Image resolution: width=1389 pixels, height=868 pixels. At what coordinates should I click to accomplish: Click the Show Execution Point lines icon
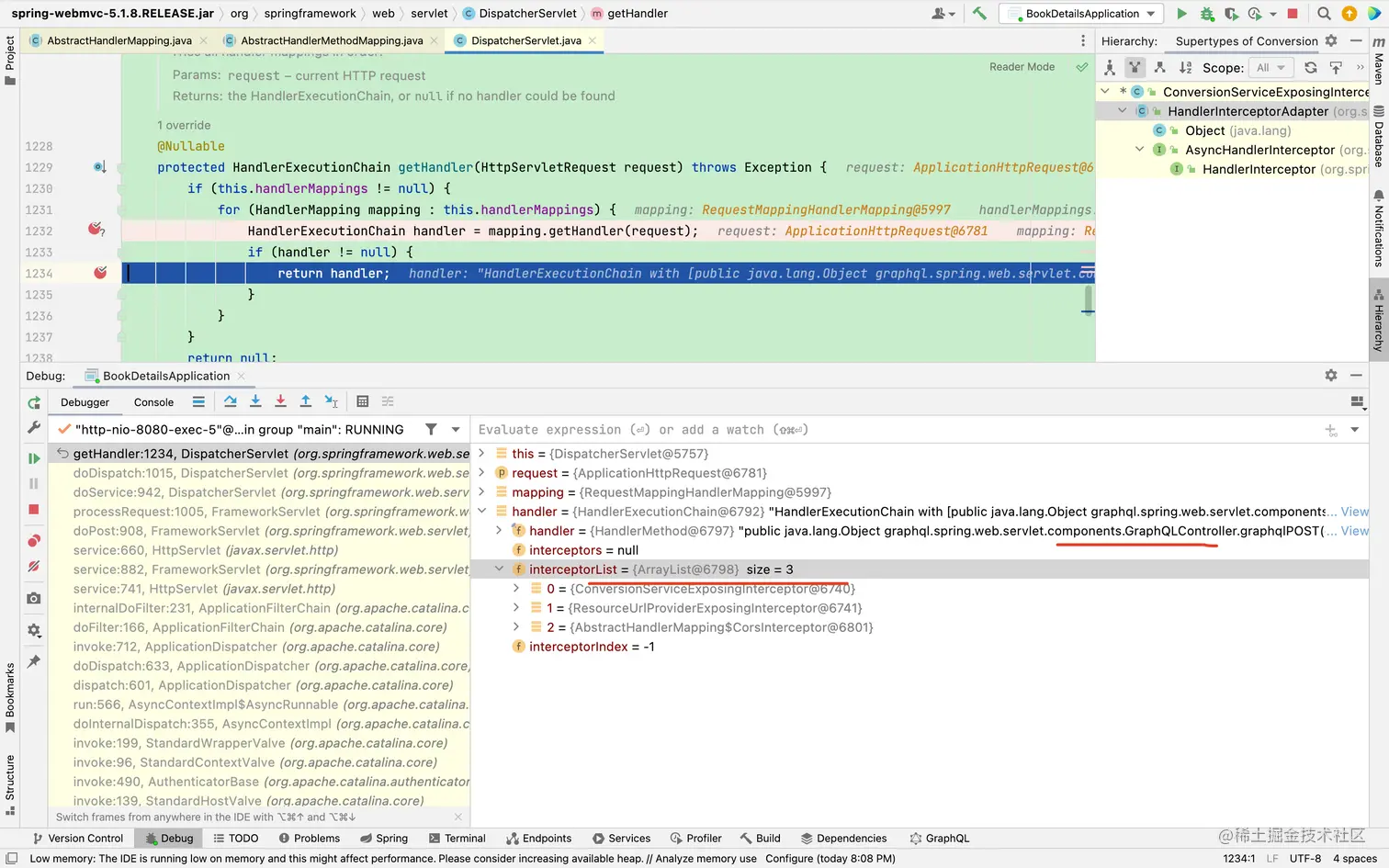(x=198, y=401)
